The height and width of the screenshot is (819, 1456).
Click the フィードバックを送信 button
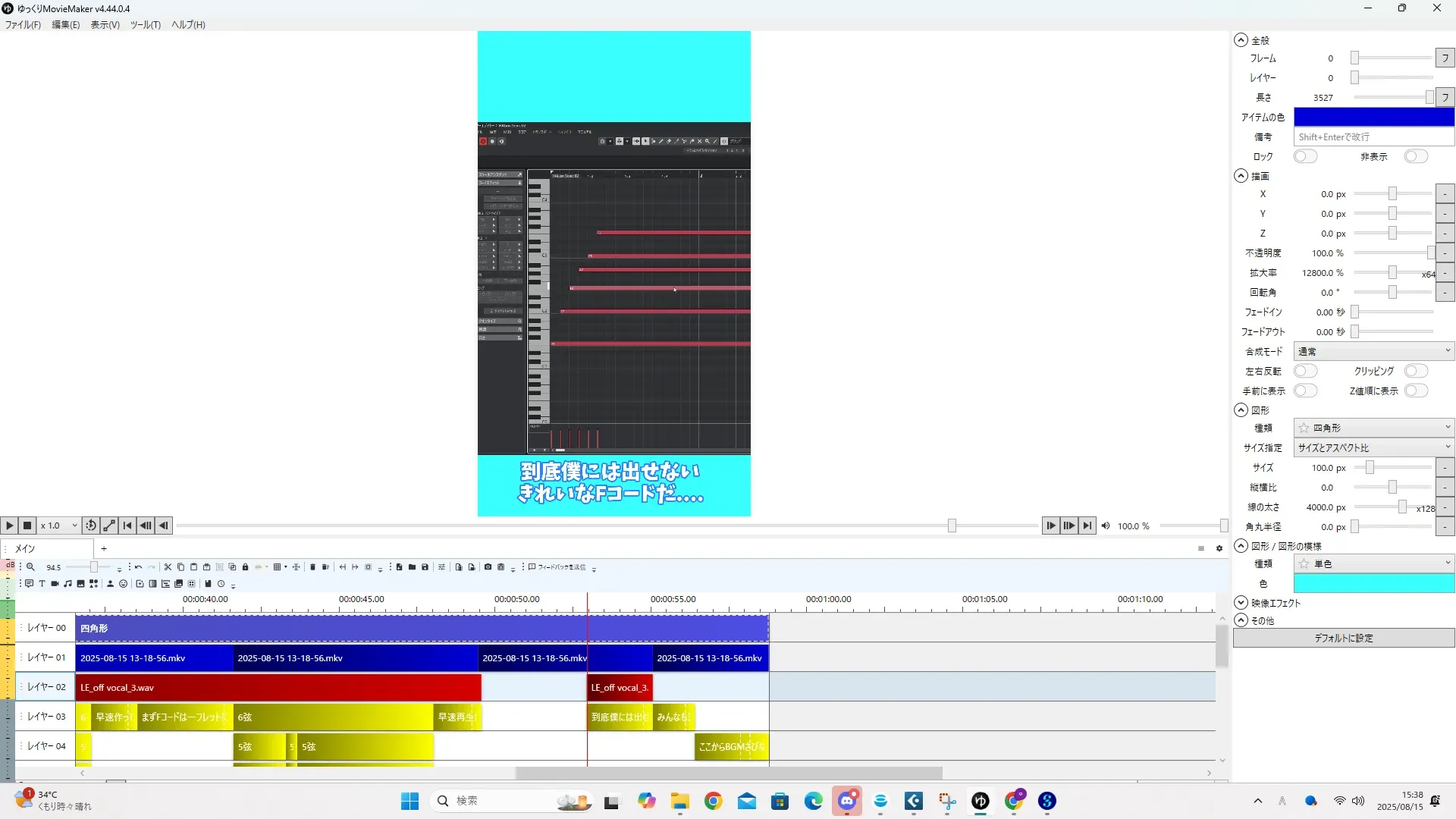tap(557, 567)
